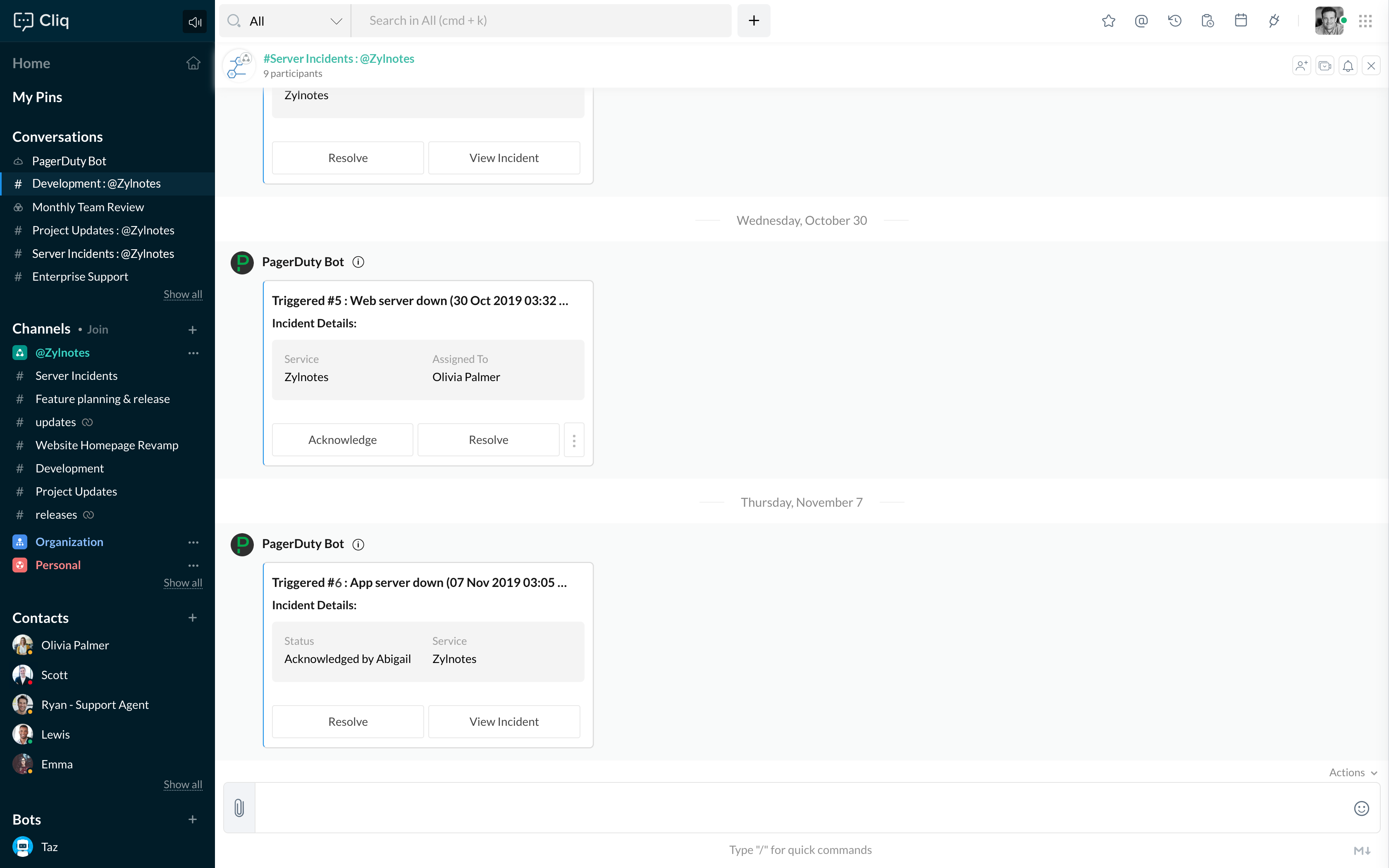1389x868 pixels.
Task: Click the paperclip attachment icon
Action: [x=239, y=808]
